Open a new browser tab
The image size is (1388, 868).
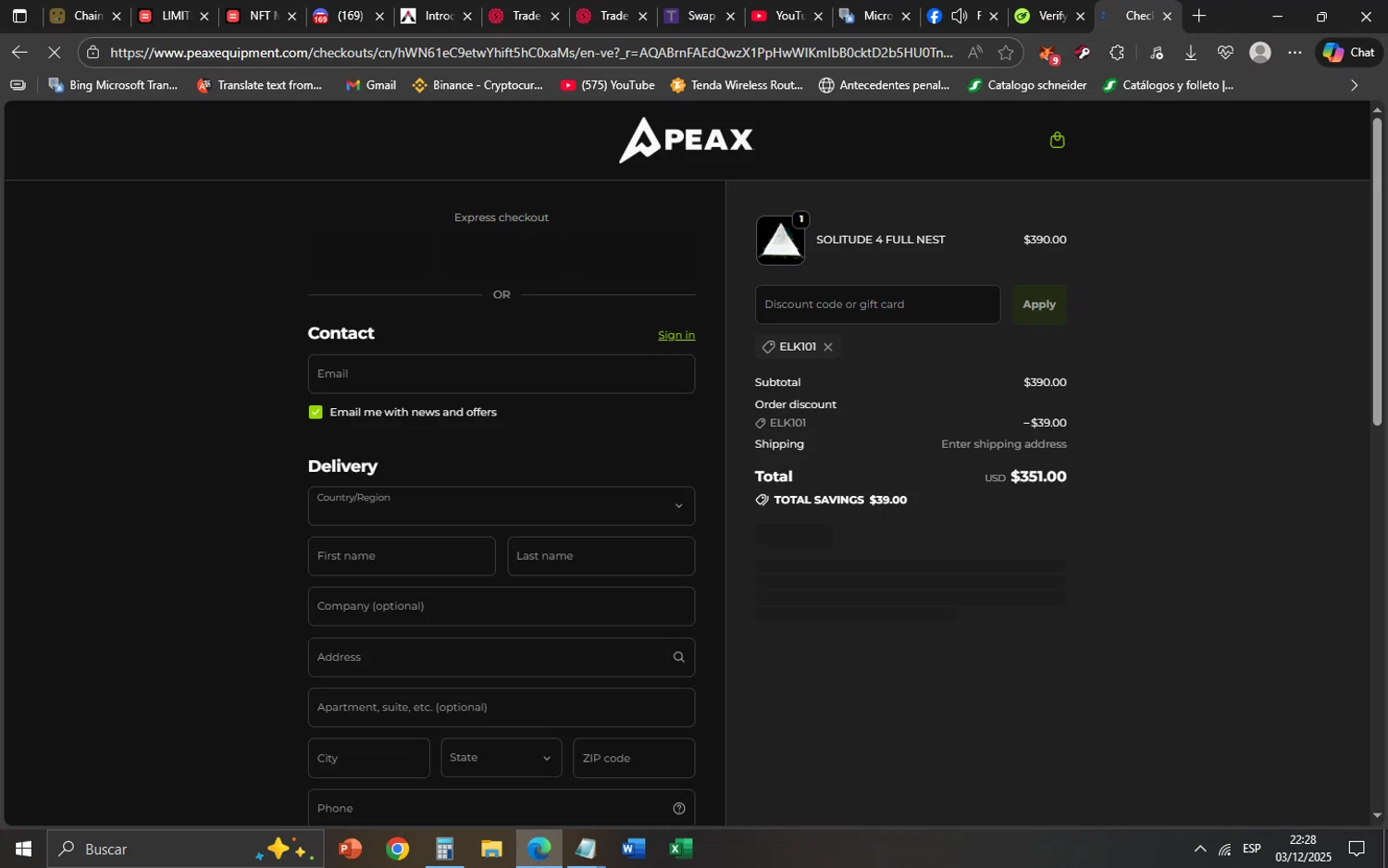click(x=1199, y=16)
